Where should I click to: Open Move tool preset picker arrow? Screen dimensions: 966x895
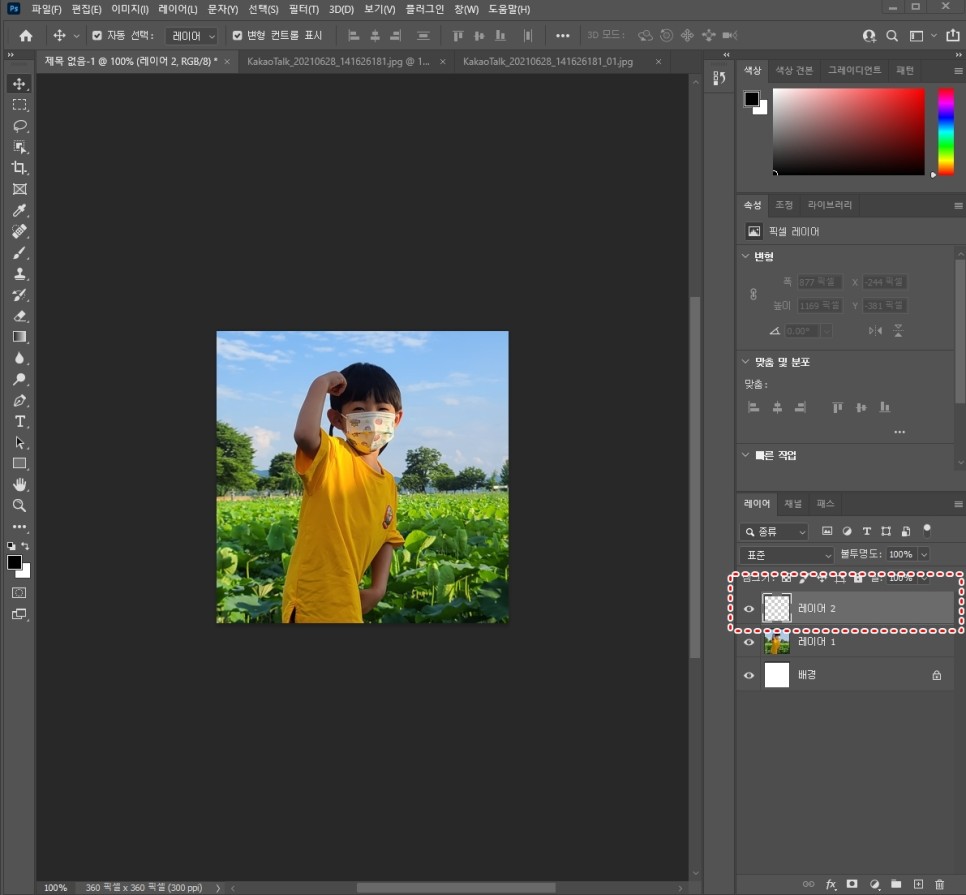(x=76, y=36)
